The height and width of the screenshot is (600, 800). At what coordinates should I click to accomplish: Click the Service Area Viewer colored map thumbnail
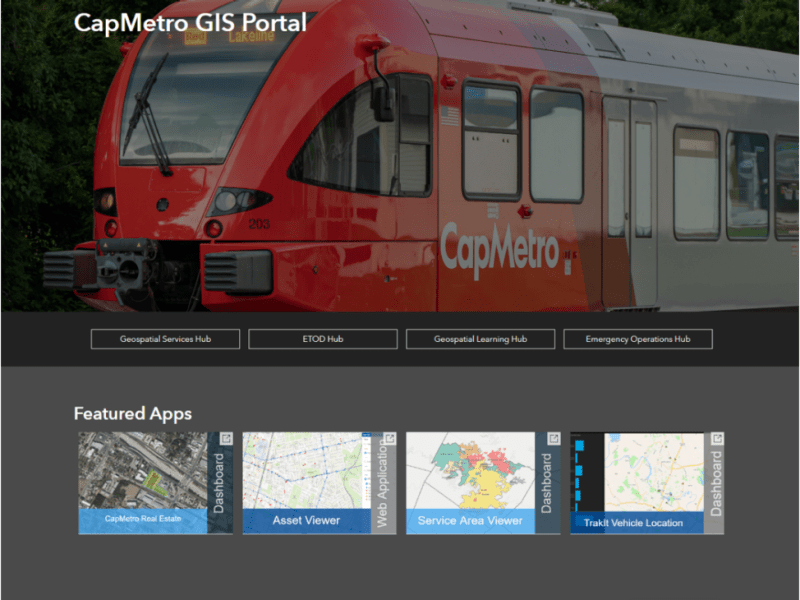pos(468,470)
